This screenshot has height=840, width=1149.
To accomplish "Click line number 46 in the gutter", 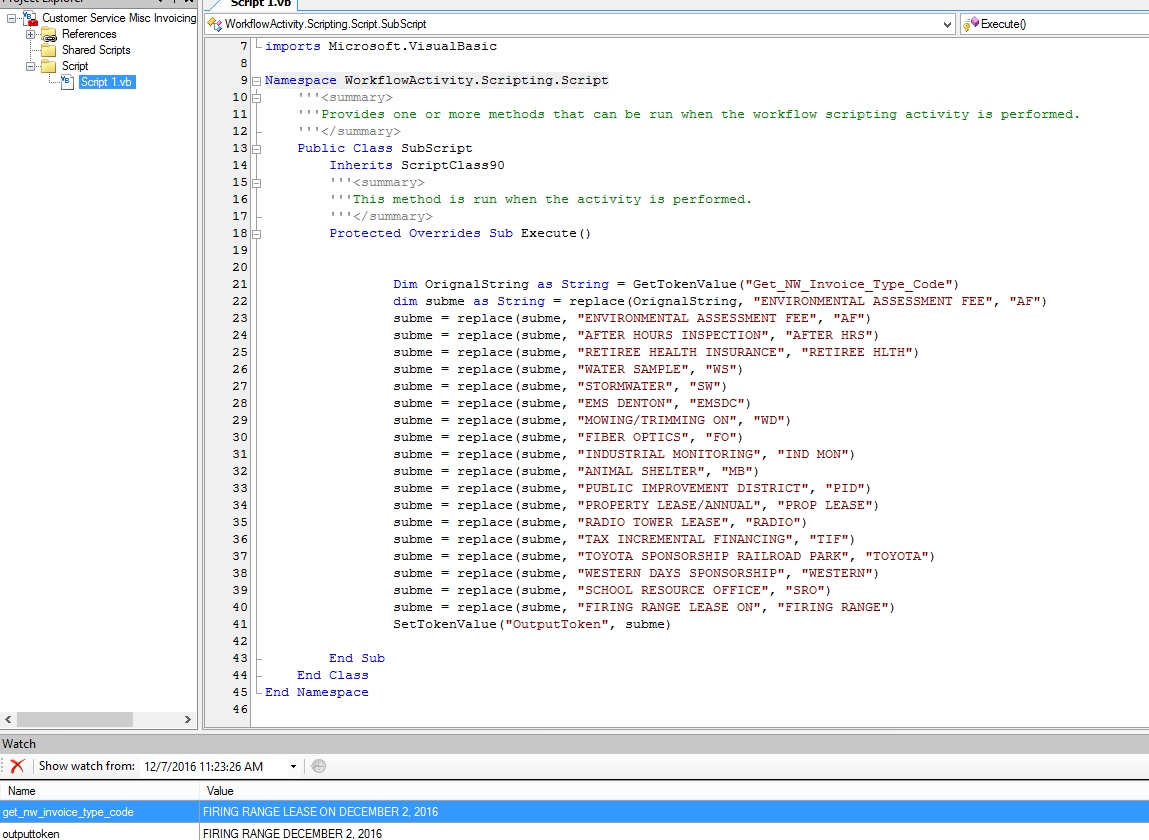I will tap(240, 710).
